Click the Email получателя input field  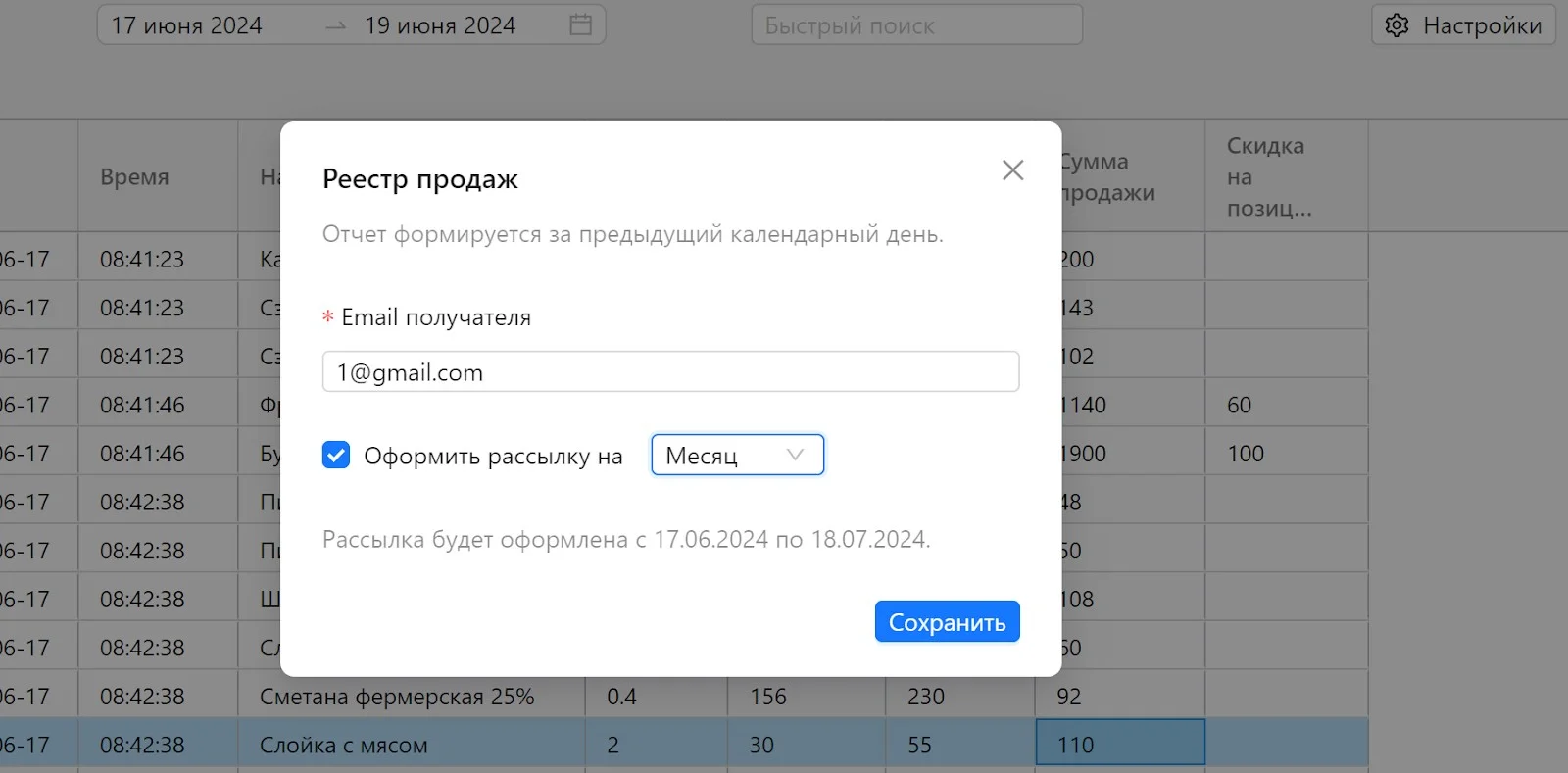[670, 371]
